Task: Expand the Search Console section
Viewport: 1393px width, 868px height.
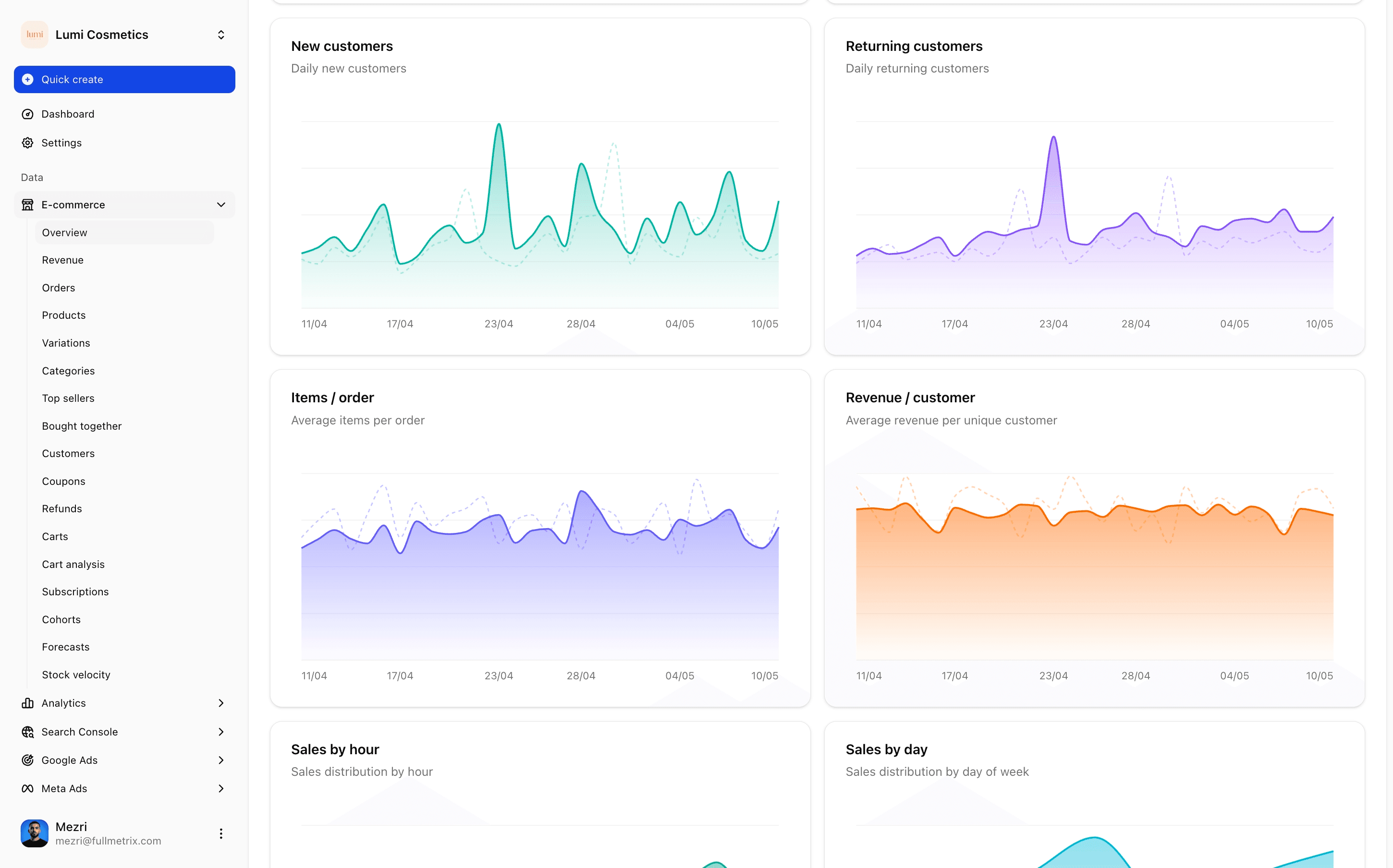Action: click(x=221, y=731)
